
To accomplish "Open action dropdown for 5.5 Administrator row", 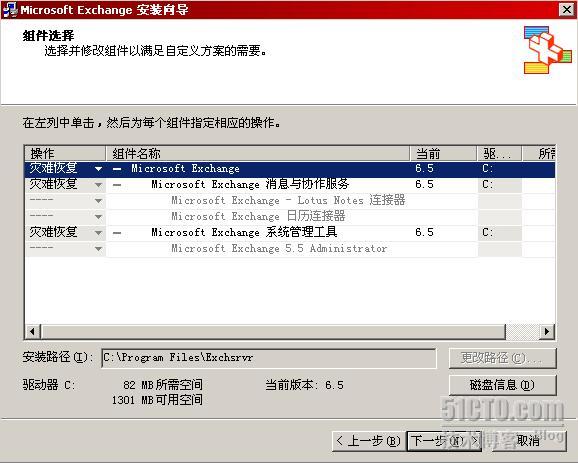I will tap(98, 249).
